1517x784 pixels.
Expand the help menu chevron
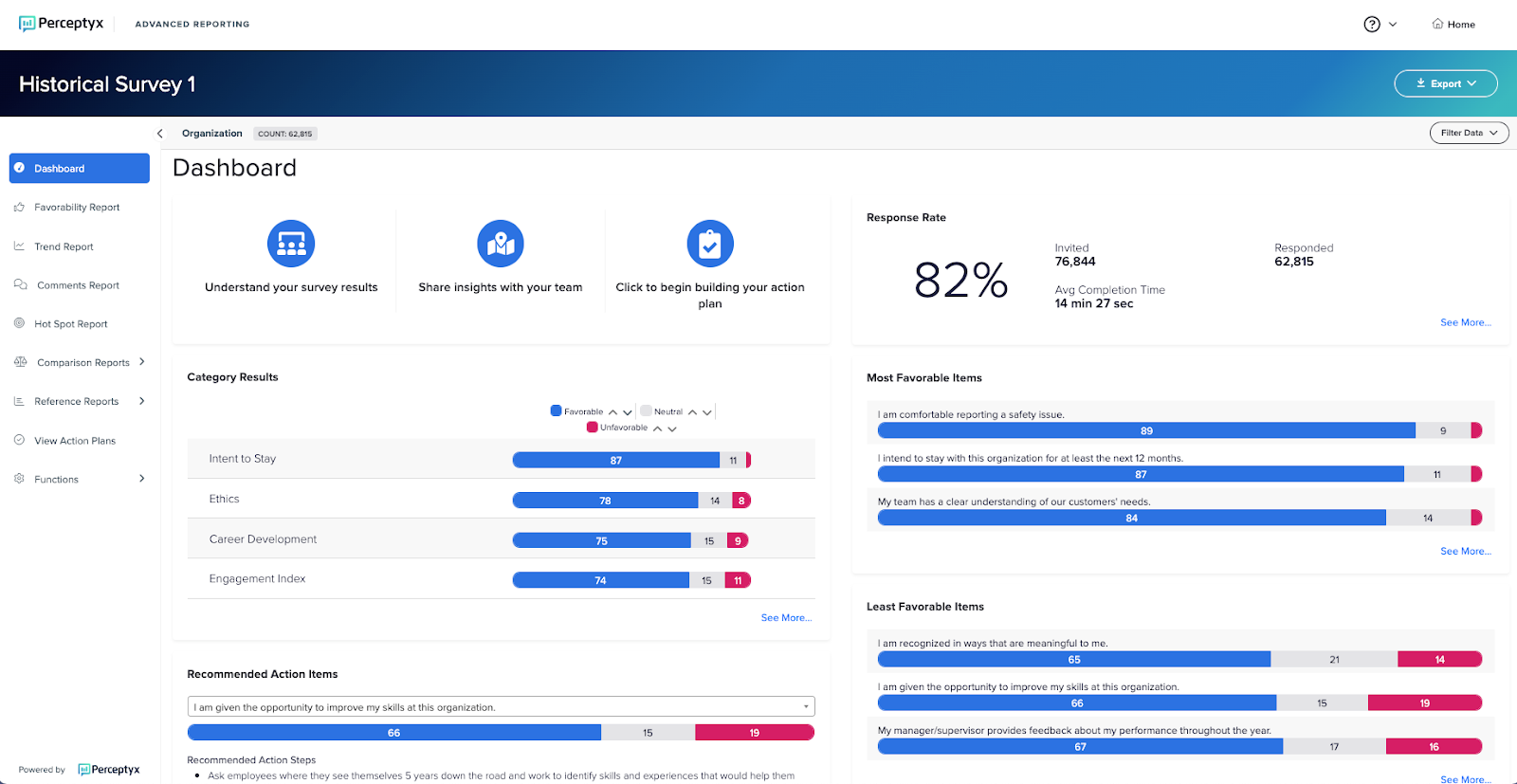coord(1393,25)
